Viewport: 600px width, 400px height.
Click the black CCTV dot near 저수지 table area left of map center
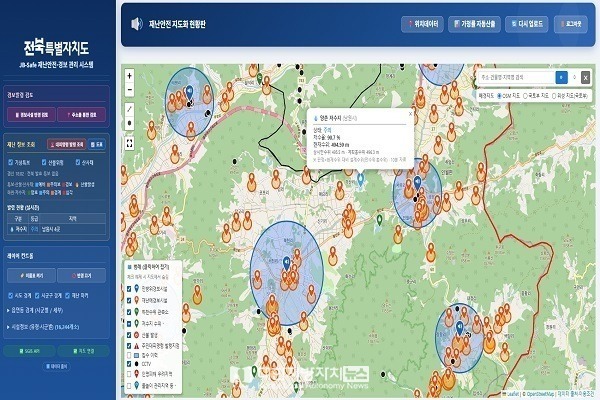234,162
